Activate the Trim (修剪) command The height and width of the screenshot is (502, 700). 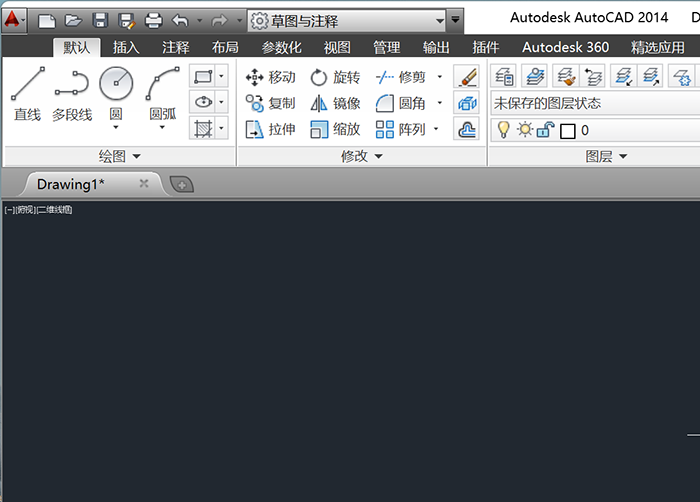[x=400, y=77]
